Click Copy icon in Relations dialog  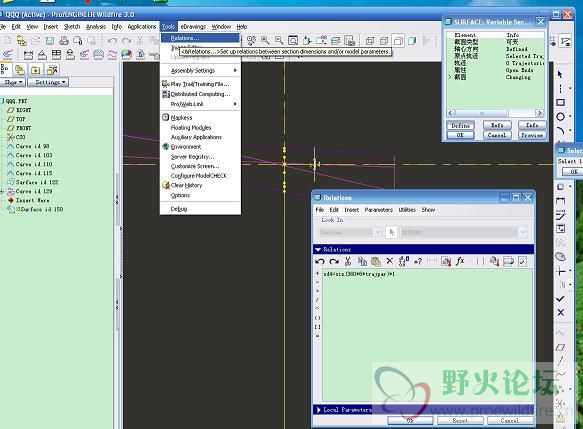pos(362,261)
